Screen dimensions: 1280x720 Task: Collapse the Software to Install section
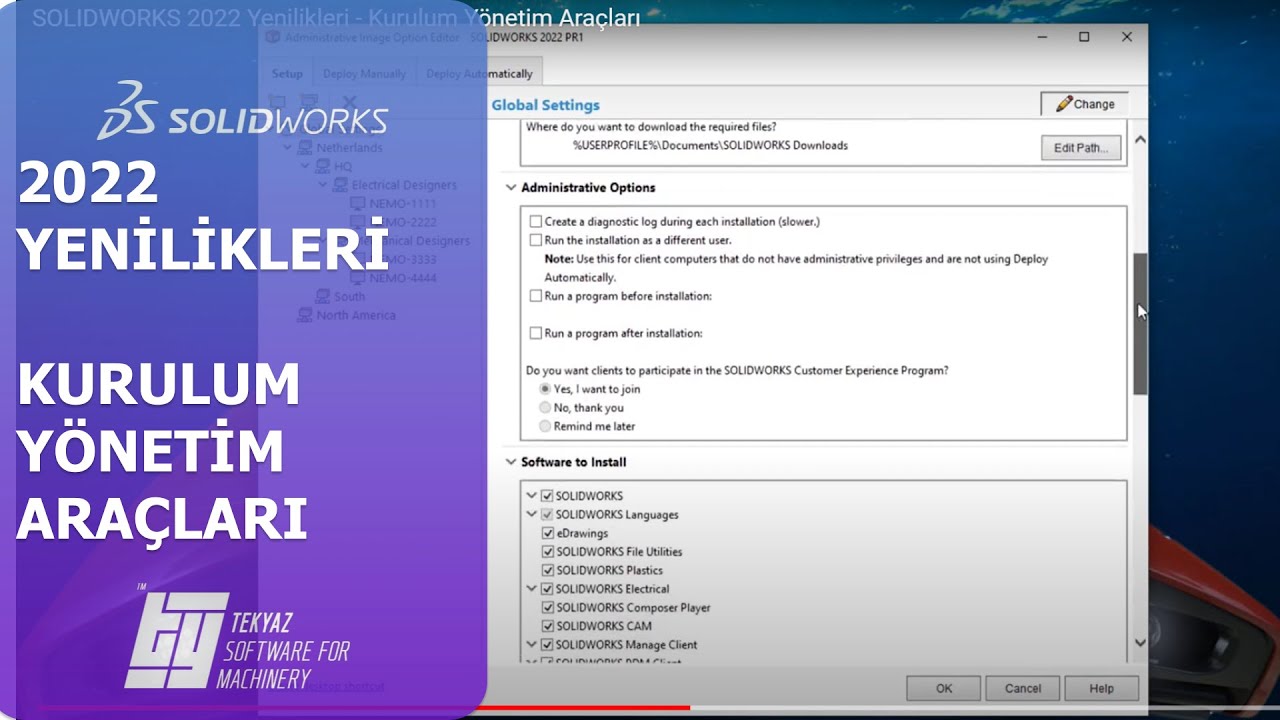pyautogui.click(x=511, y=462)
